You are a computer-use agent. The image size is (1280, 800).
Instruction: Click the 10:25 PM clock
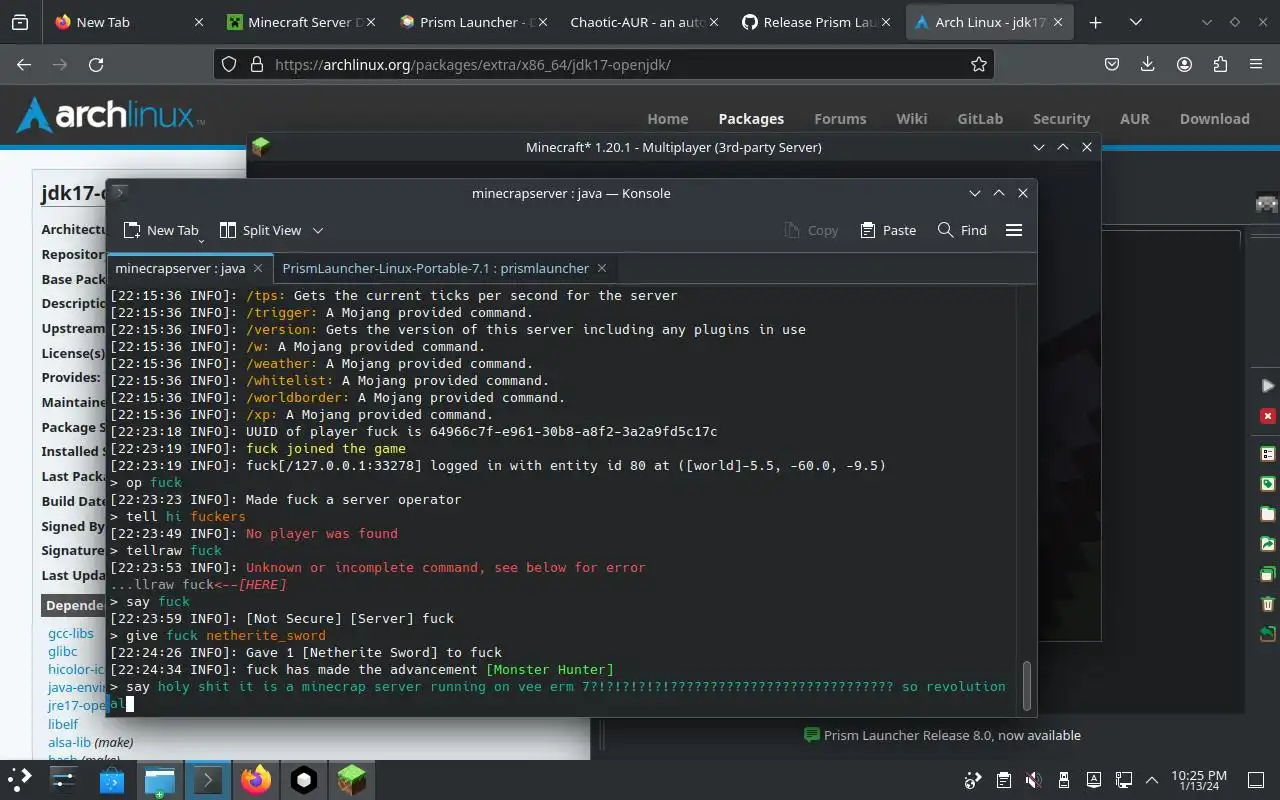click(x=1198, y=775)
